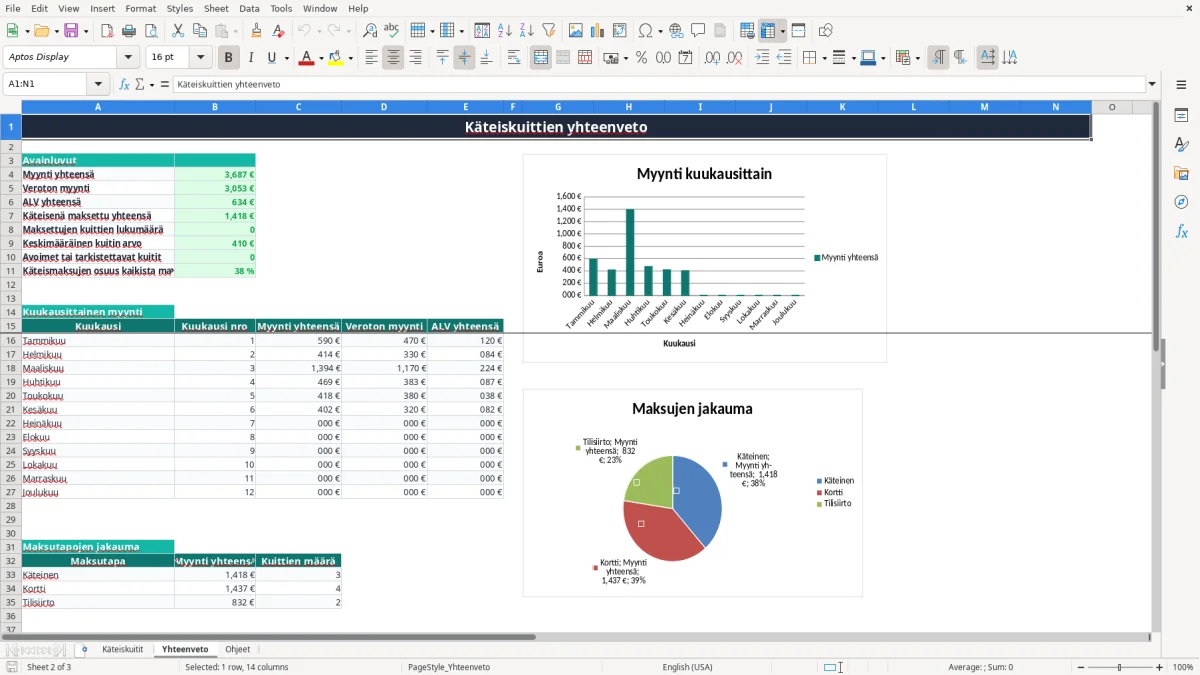Click the Sort Descending icon
The width and height of the screenshot is (1200, 675).
click(x=526, y=31)
